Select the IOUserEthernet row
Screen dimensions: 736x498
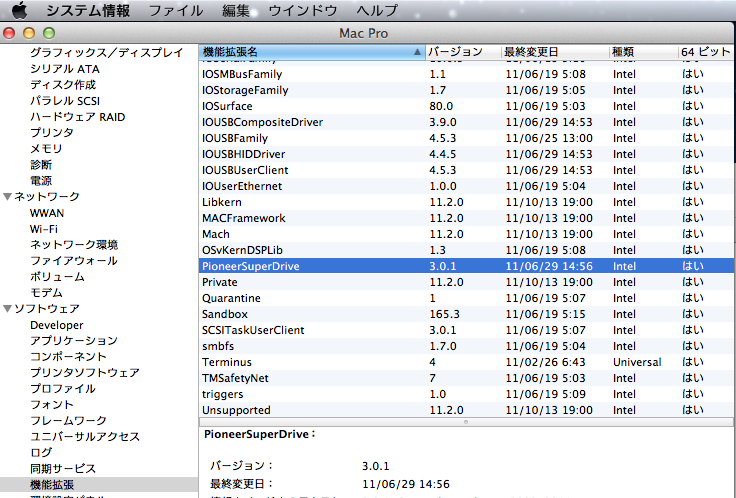point(466,186)
